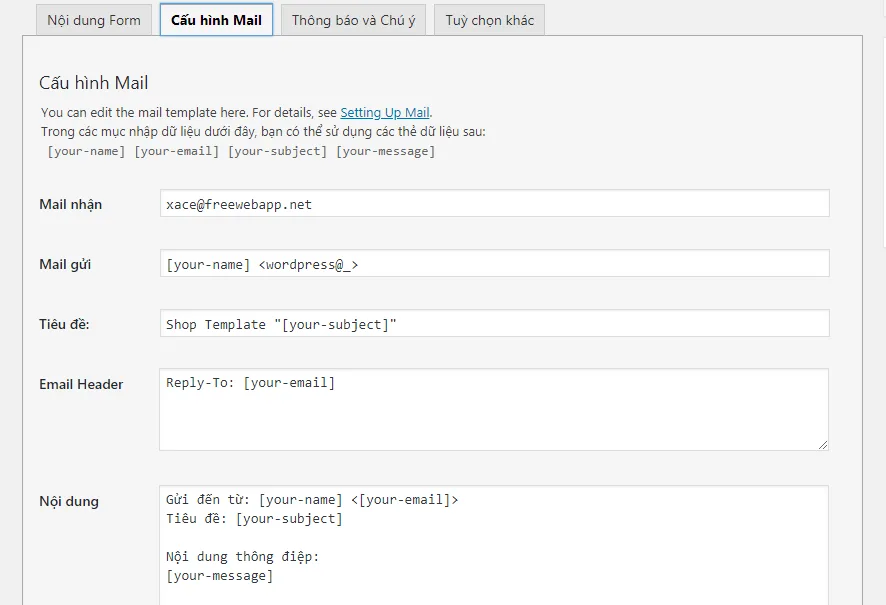Image resolution: width=886 pixels, height=605 pixels.
Task: Select the [your-subject] mail tag
Action: click(x=277, y=151)
